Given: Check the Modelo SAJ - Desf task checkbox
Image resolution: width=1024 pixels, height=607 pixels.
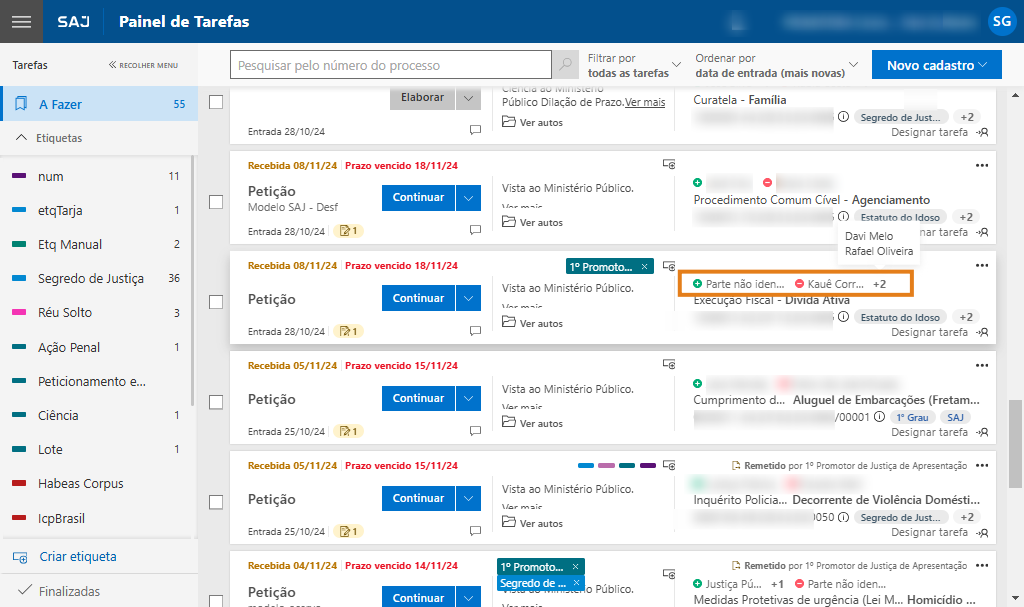Looking at the screenshot, I should (x=215, y=202).
